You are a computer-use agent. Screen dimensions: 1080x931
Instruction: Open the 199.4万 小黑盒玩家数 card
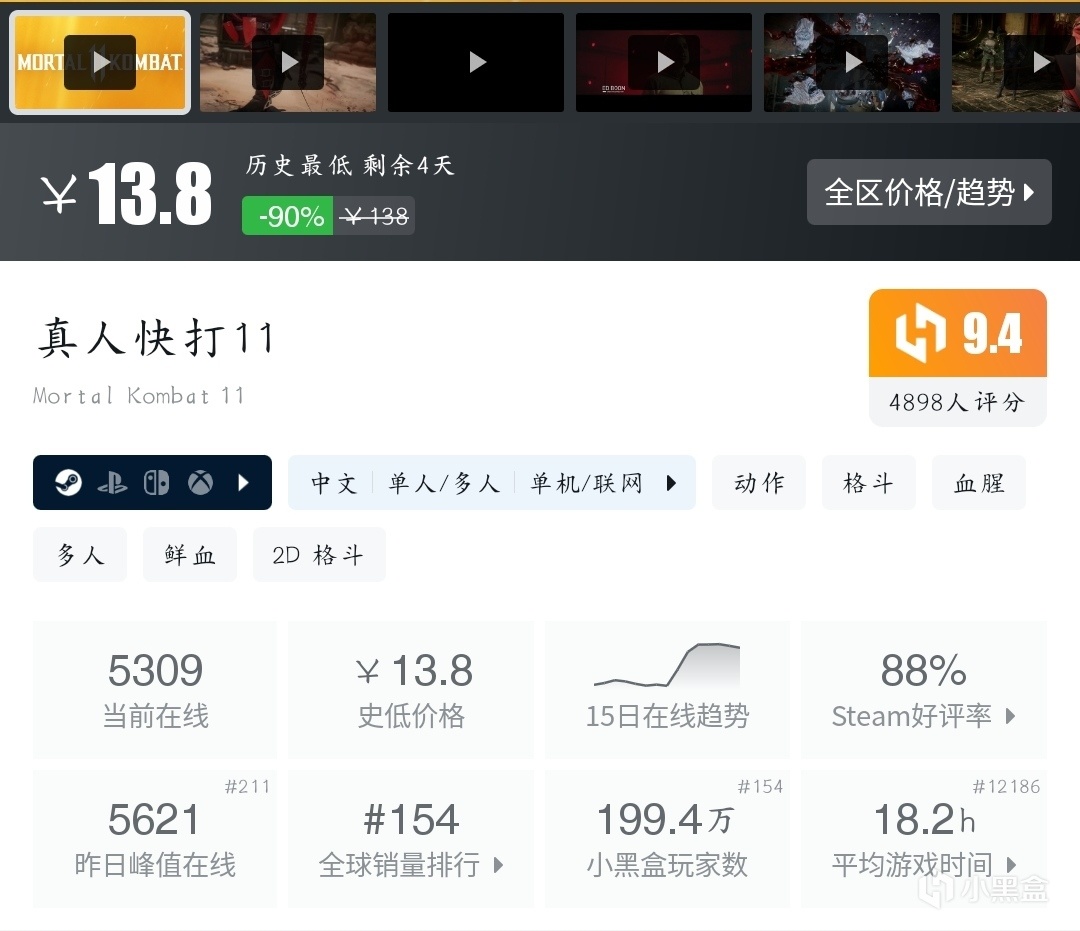pos(667,839)
